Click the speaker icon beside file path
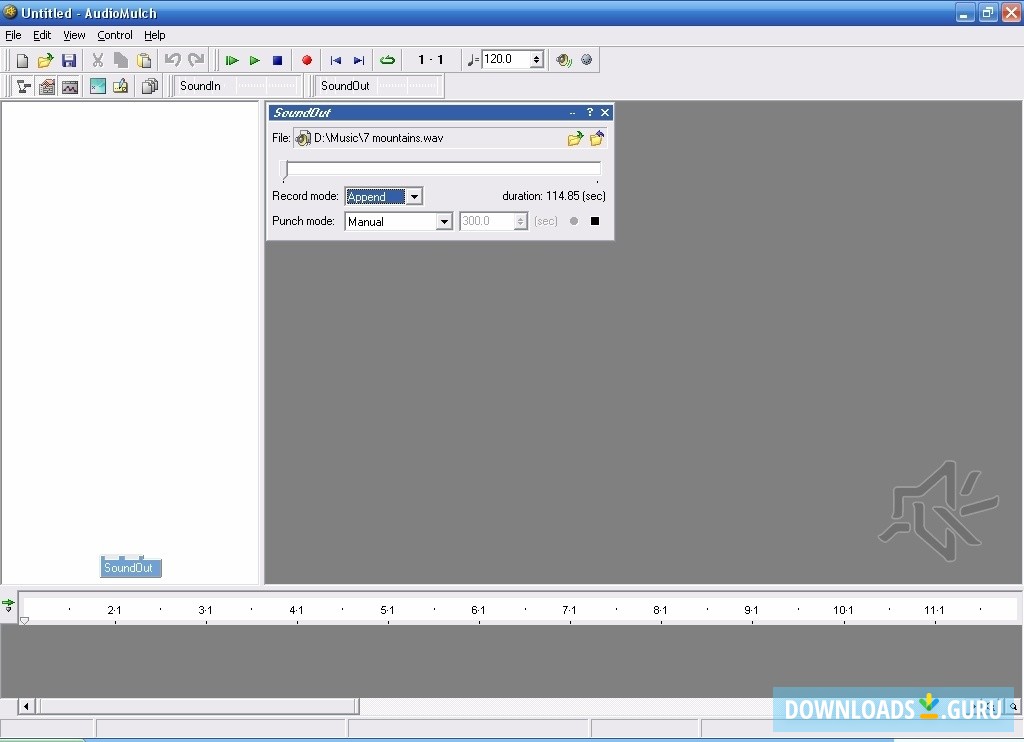The image size is (1024, 742). tap(303, 138)
